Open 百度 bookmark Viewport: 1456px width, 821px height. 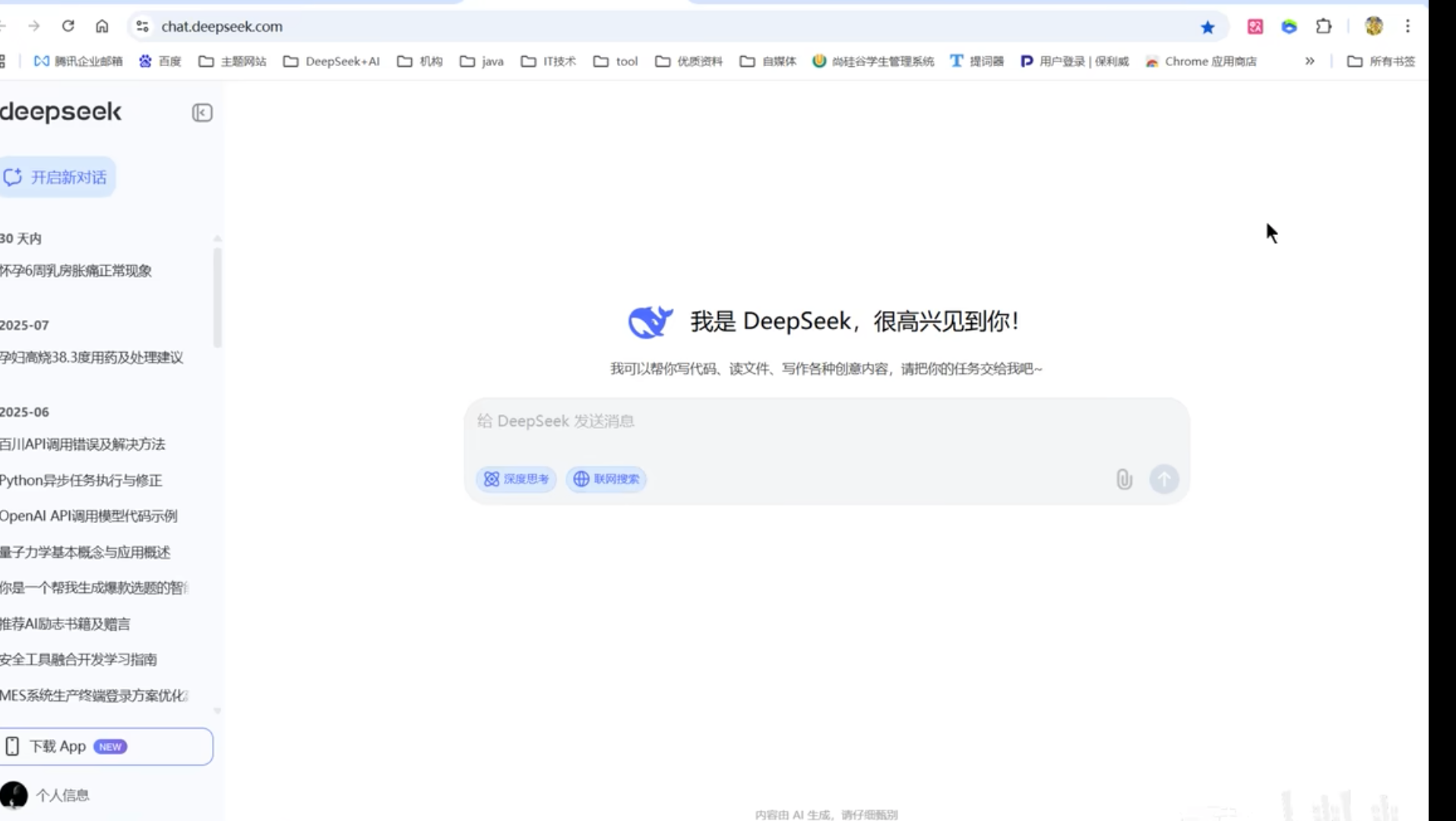click(x=160, y=62)
